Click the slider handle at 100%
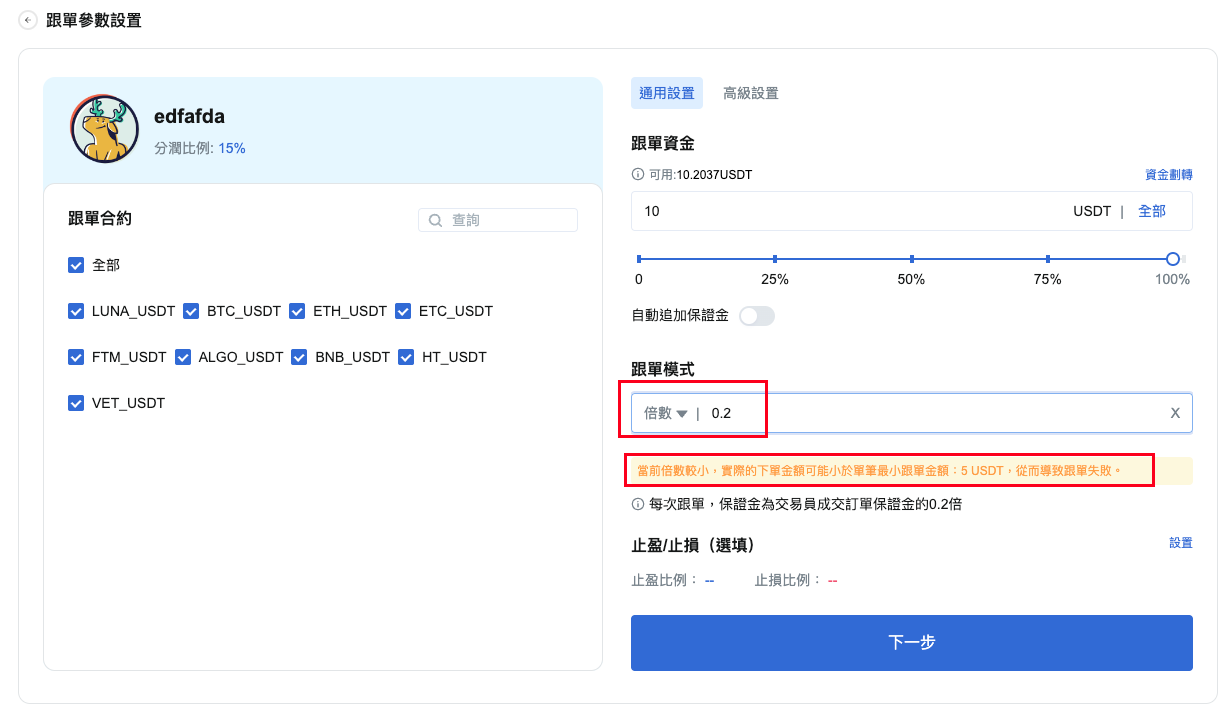 pyautogui.click(x=1173, y=259)
